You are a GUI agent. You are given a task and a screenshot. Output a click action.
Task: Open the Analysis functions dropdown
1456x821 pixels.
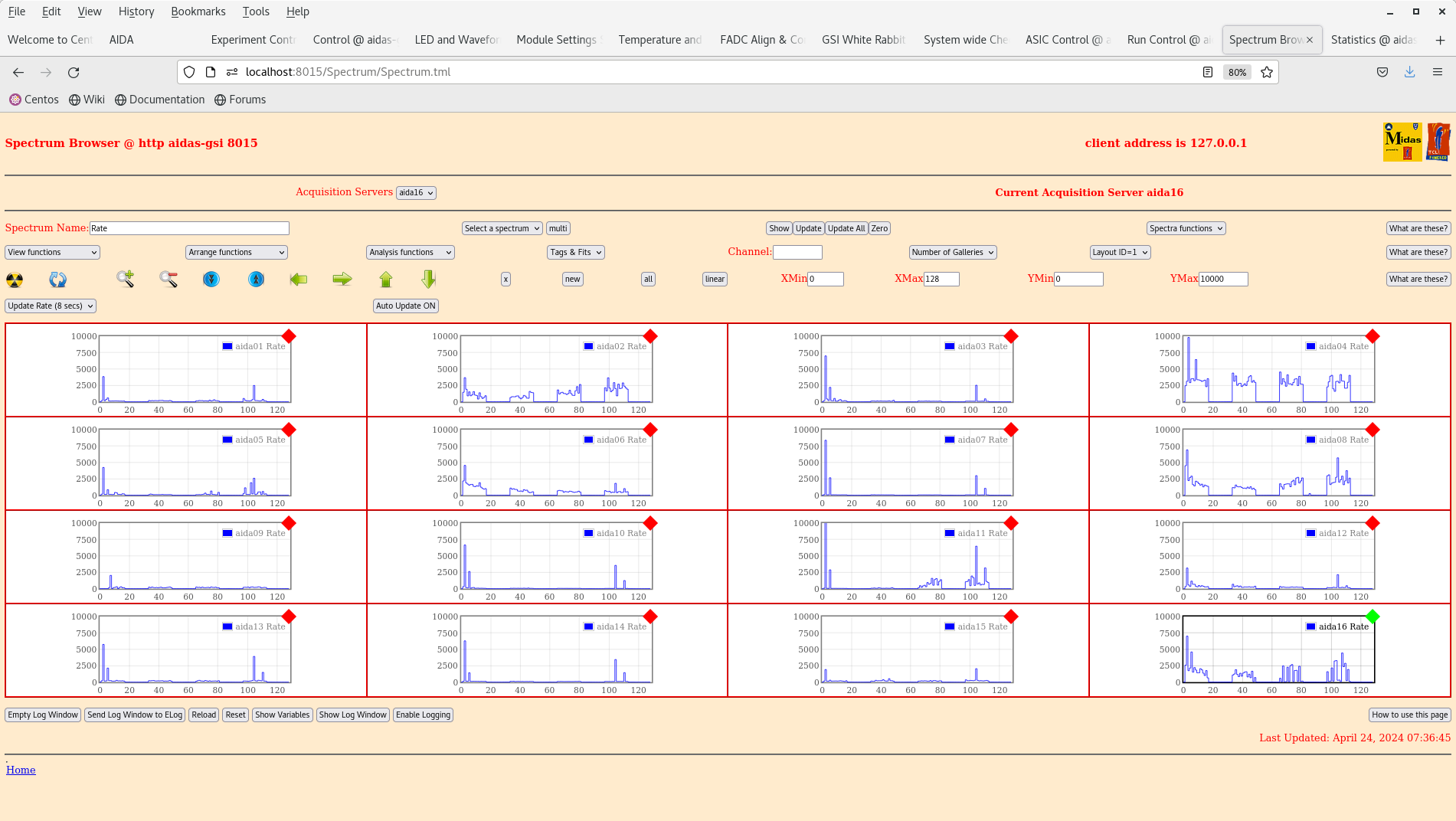pyautogui.click(x=410, y=253)
